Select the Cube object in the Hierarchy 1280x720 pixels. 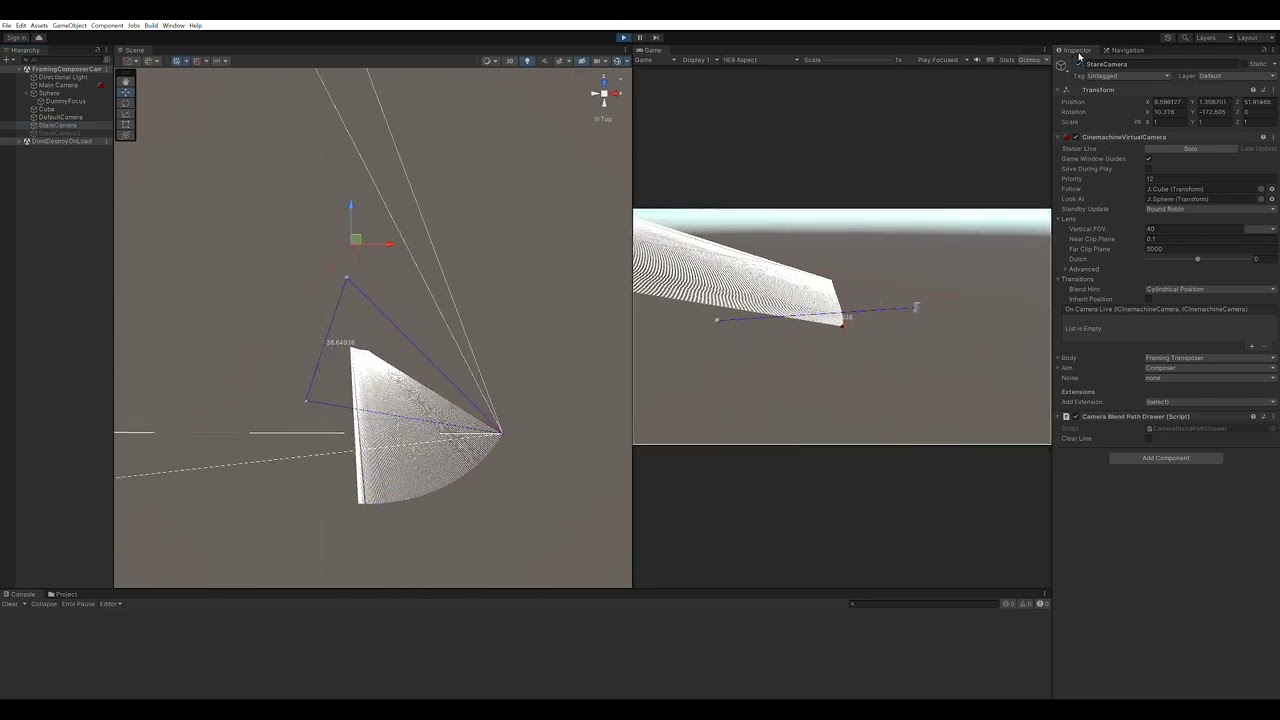[45, 109]
